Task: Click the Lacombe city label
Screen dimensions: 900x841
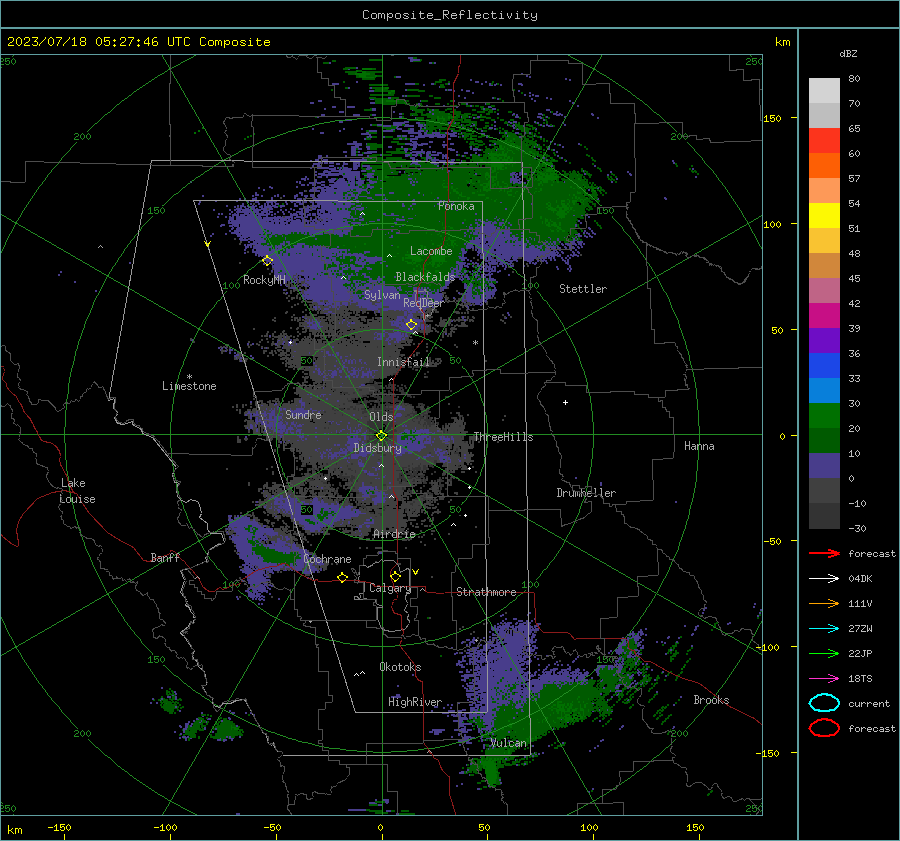Action: pyautogui.click(x=431, y=251)
